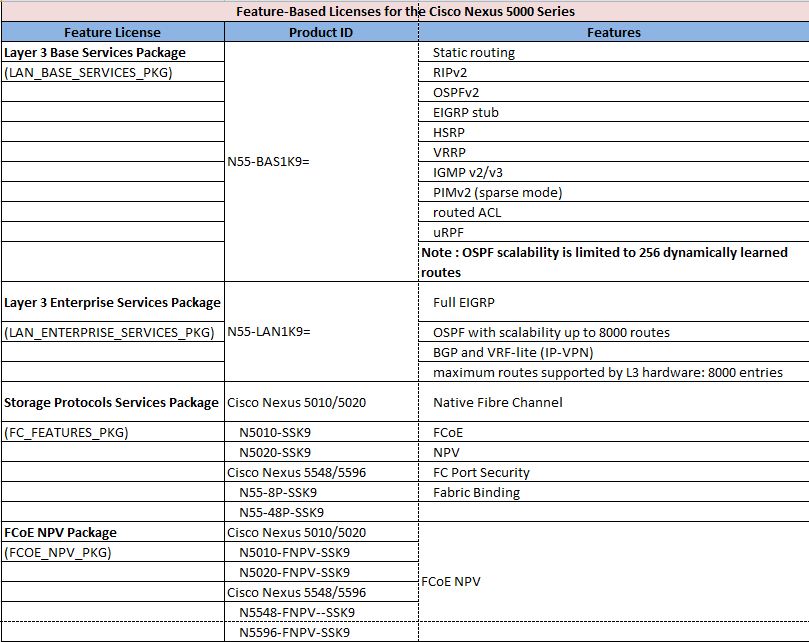Click the 'IGMP v2/v3' feature cell
The width and height of the screenshot is (809, 642).
click(x=613, y=172)
